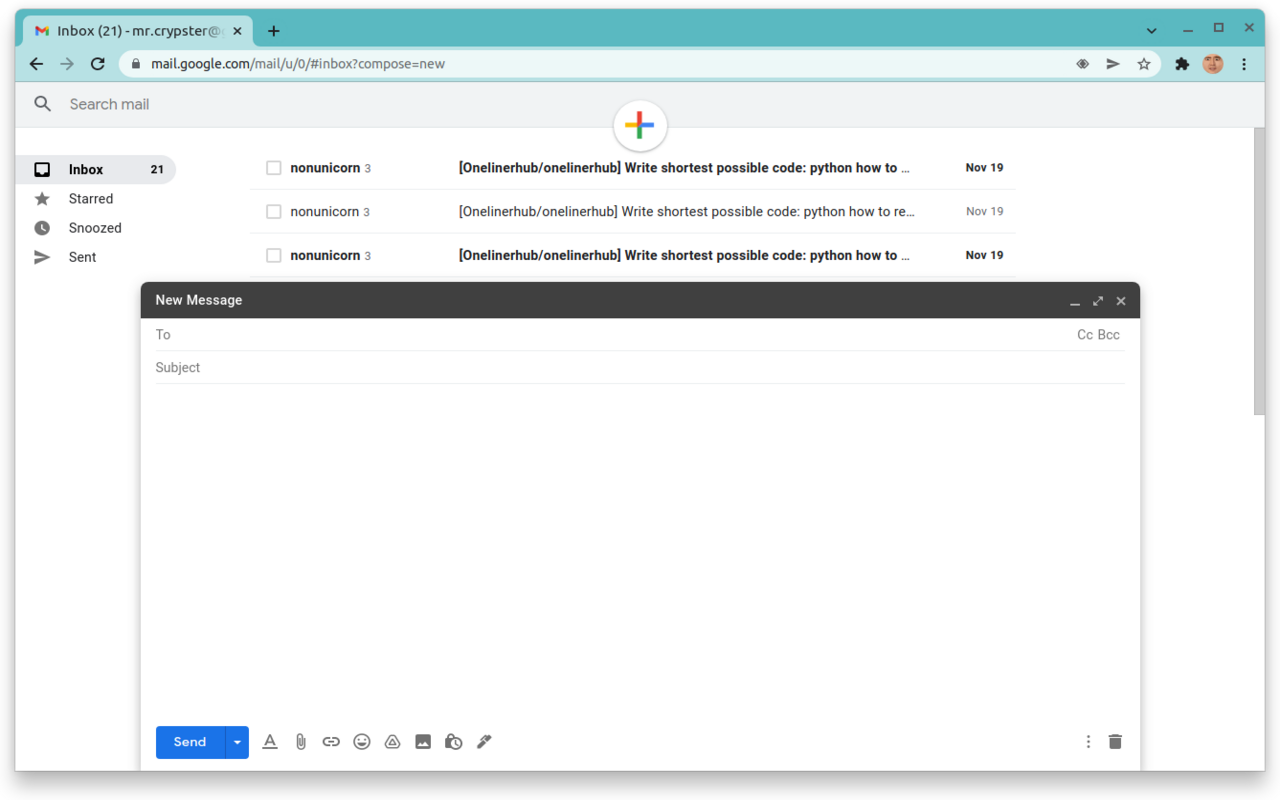The height and width of the screenshot is (800, 1280).
Task: Open more options in compose window
Action: [x=1088, y=742]
